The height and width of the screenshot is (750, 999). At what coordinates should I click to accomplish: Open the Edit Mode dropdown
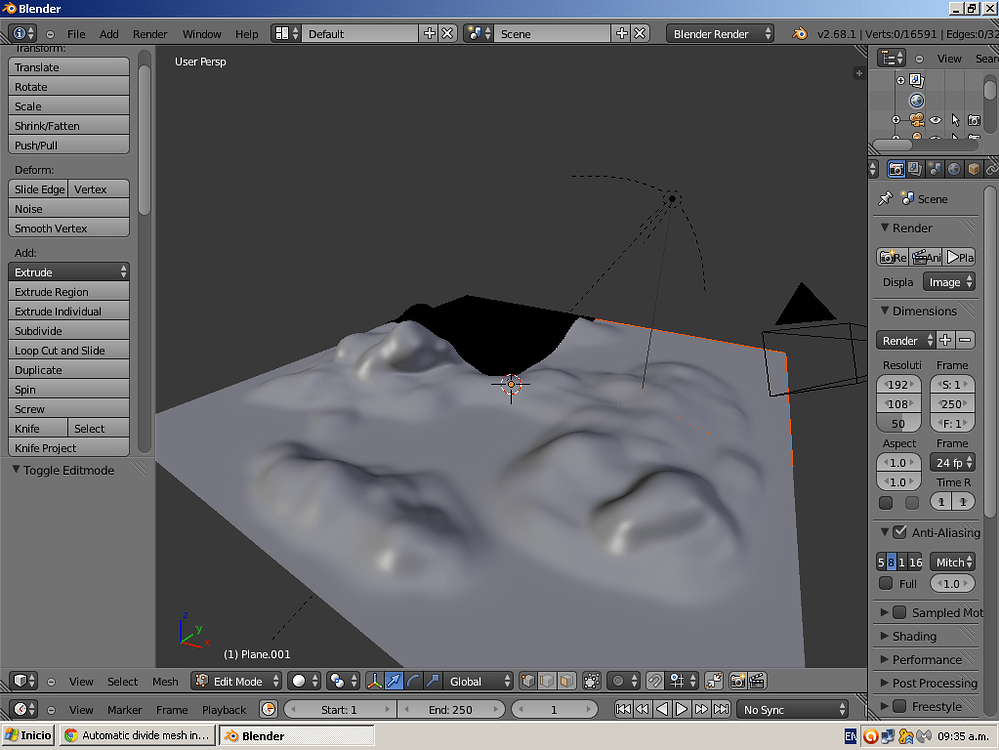236,681
